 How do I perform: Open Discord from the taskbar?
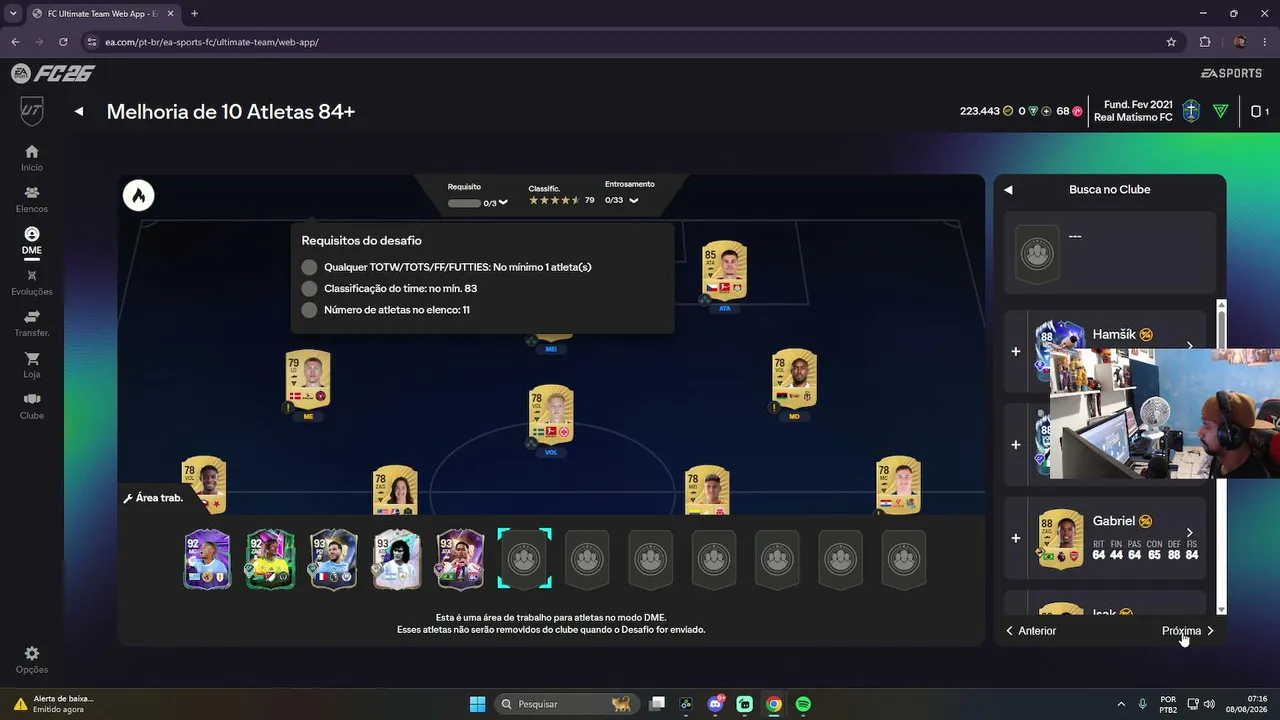click(x=716, y=704)
